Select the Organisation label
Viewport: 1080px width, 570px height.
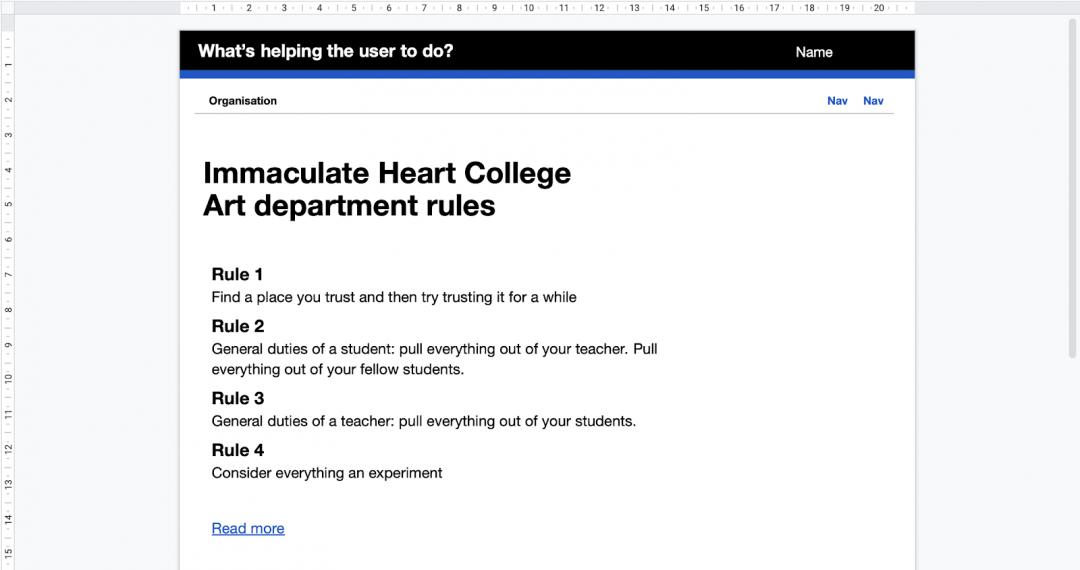(242, 101)
